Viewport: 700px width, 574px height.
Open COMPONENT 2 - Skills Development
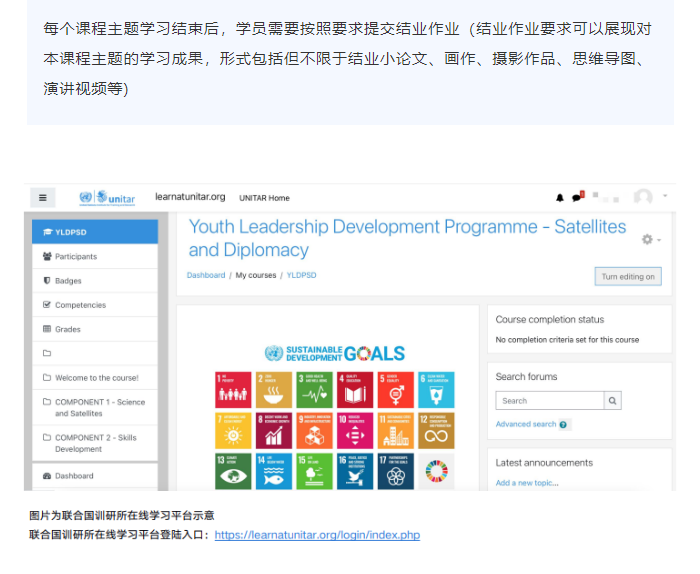[95, 443]
